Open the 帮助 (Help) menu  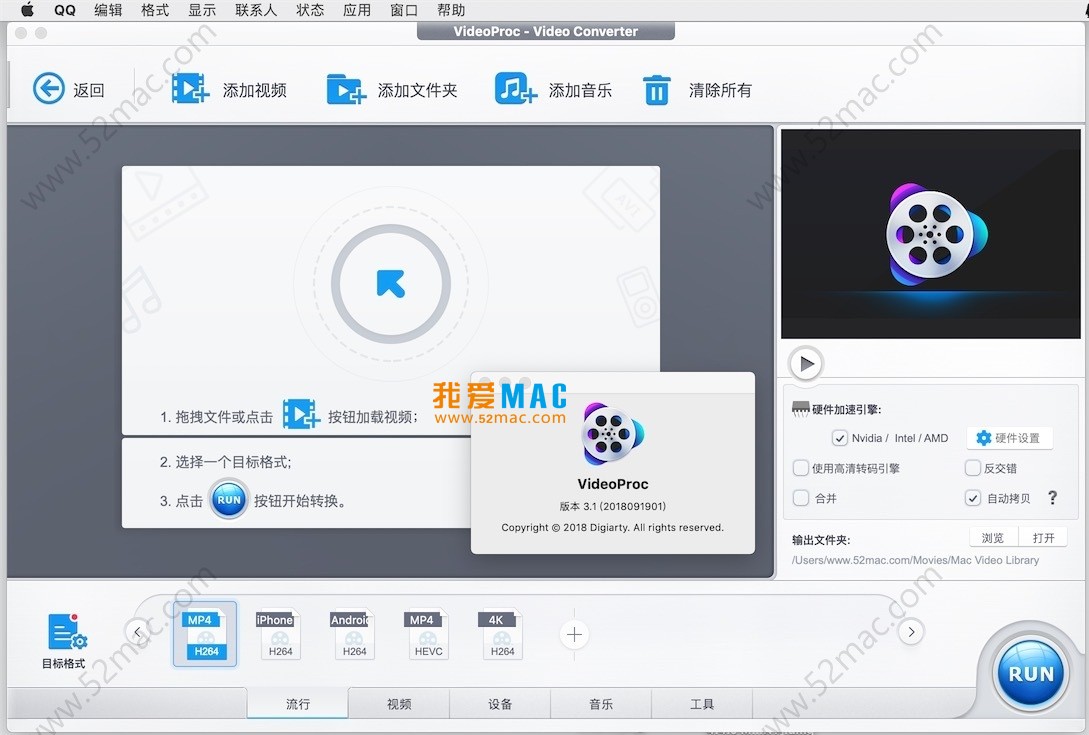tap(451, 10)
